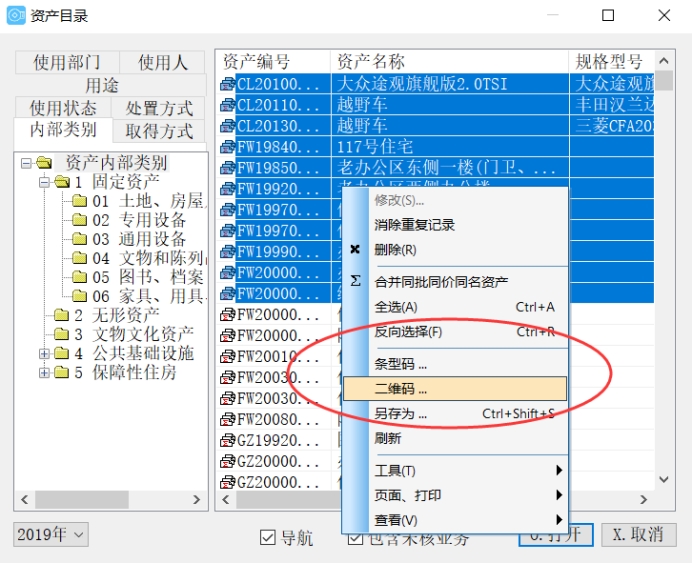This screenshot has height=564, width=692.
Task: Click folder icon for 2 无形资产
Action: click(x=61, y=315)
